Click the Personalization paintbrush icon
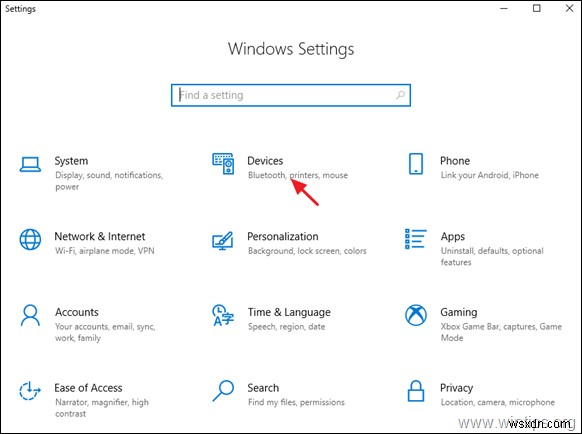 (223, 241)
